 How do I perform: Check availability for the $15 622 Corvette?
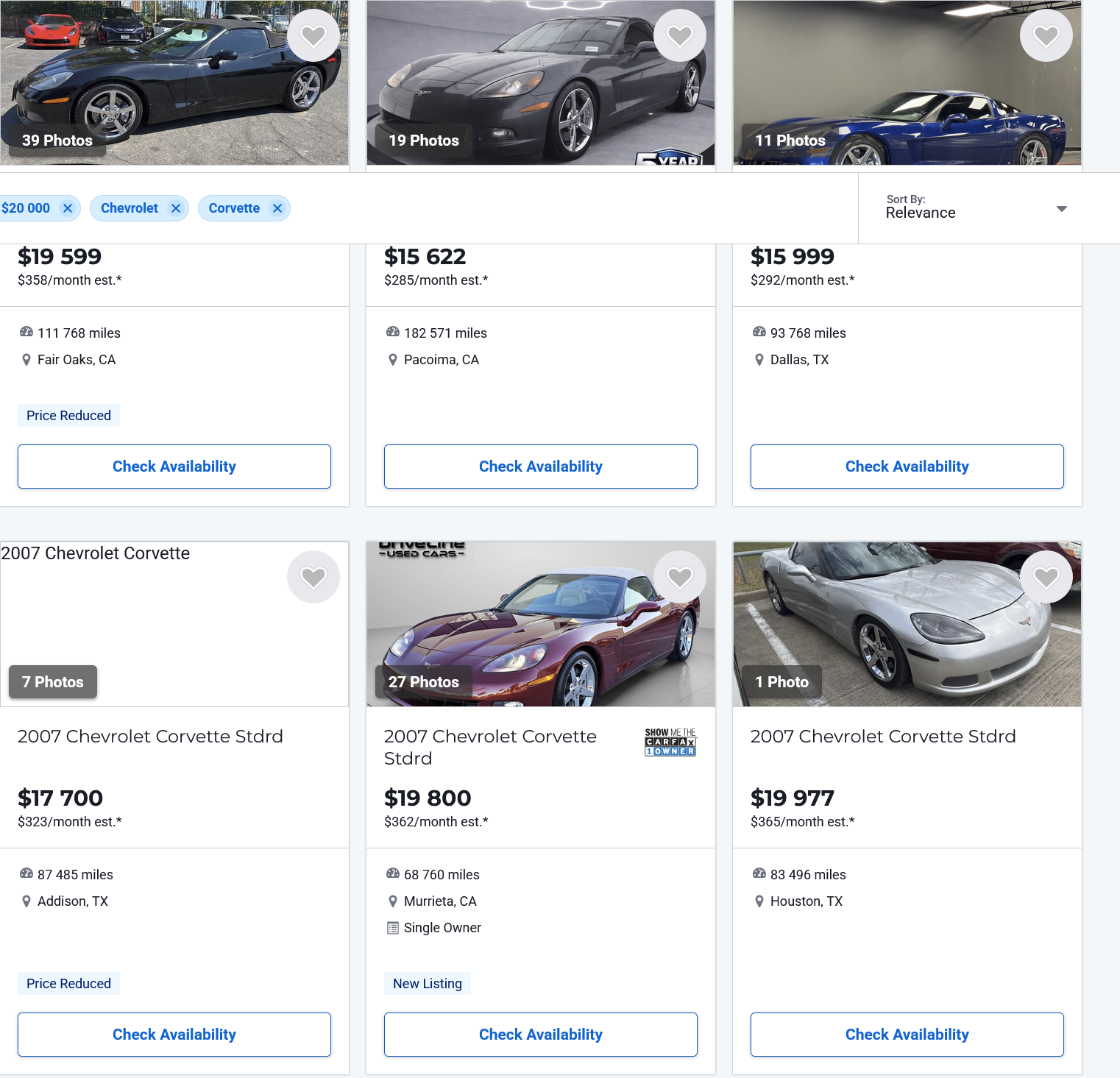(x=541, y=467)
